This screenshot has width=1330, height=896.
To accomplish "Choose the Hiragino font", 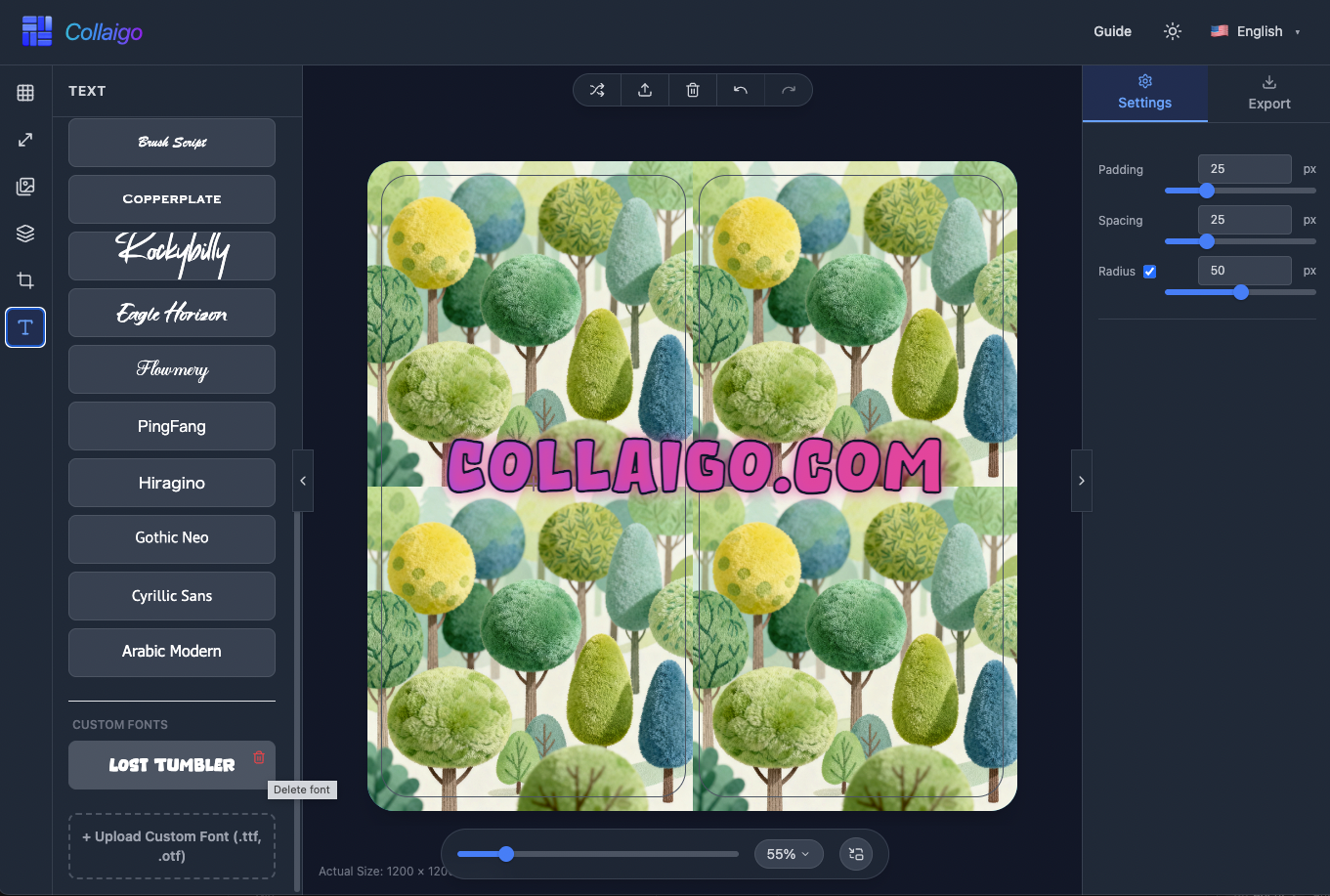I will pyautogui.click(x=172, y=483).
